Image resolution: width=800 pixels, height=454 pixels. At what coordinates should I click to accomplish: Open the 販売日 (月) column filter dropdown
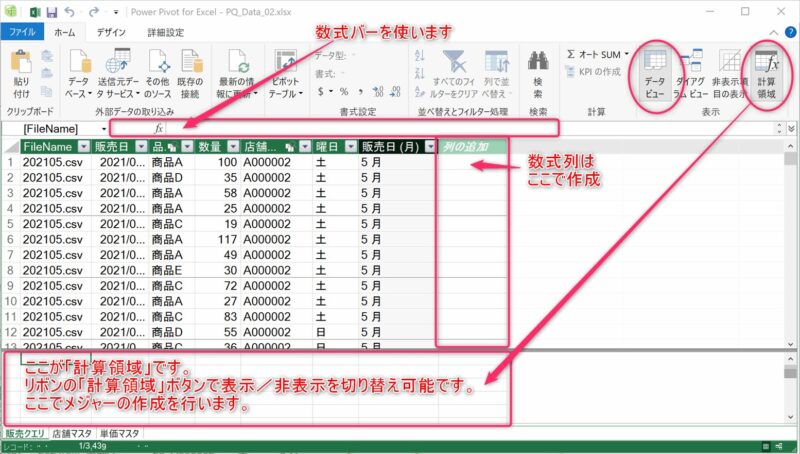click(x=430, y=147)
